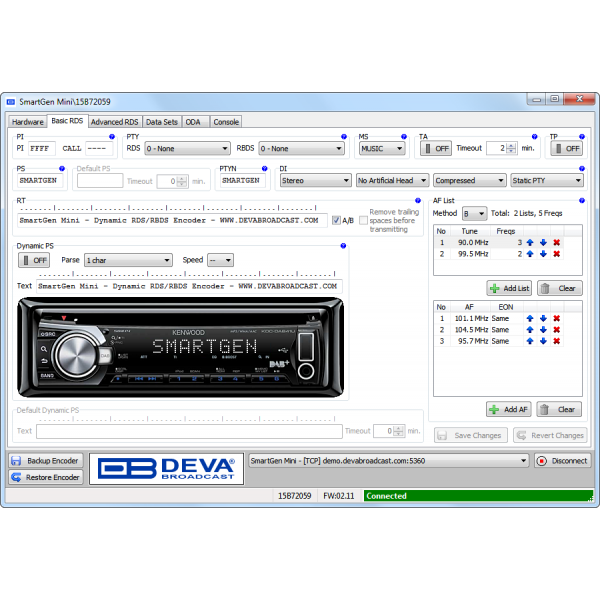Click the RT radio text input field
Screen dimensions: 600x600
point(172,220)
